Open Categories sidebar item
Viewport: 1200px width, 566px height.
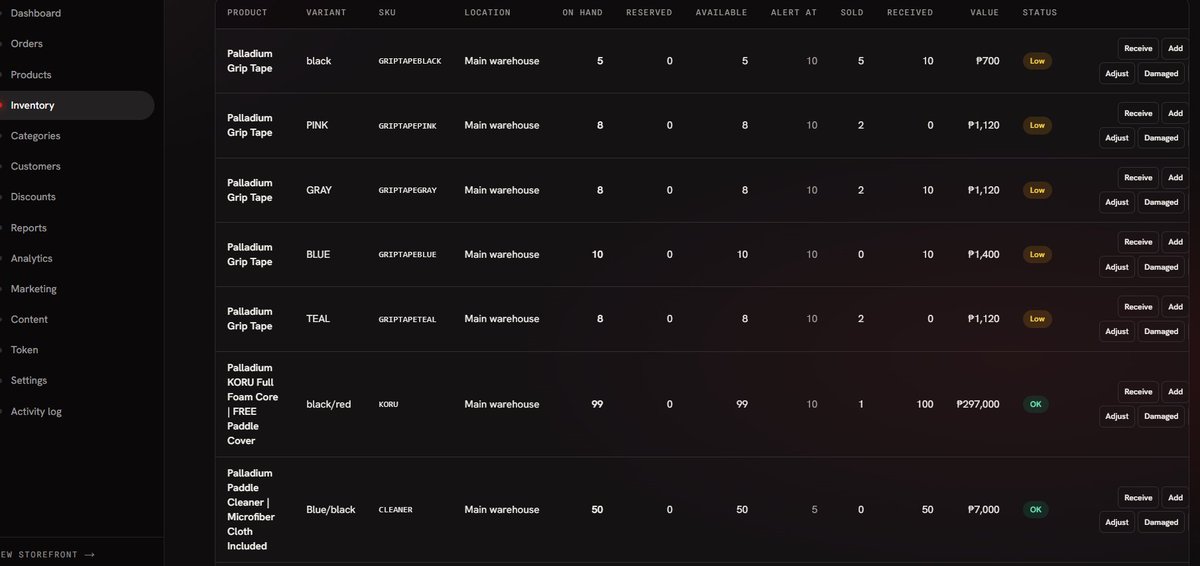coord(35,136)
